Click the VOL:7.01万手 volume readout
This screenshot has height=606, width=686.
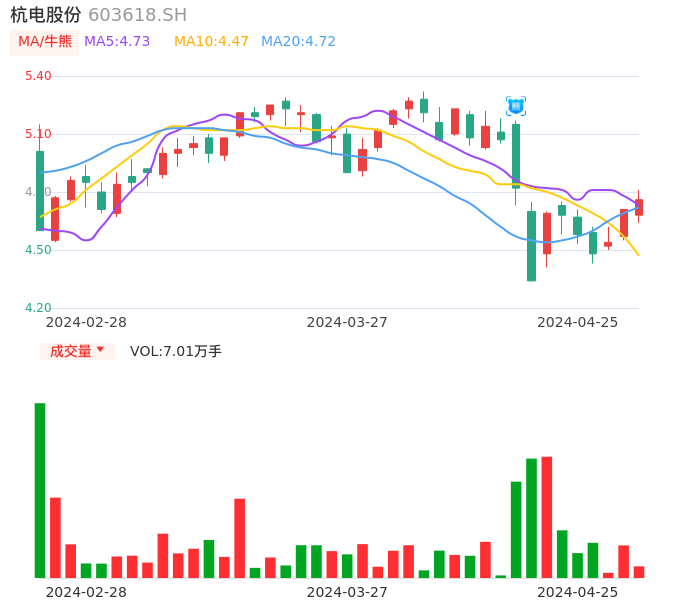coord(176,351)
